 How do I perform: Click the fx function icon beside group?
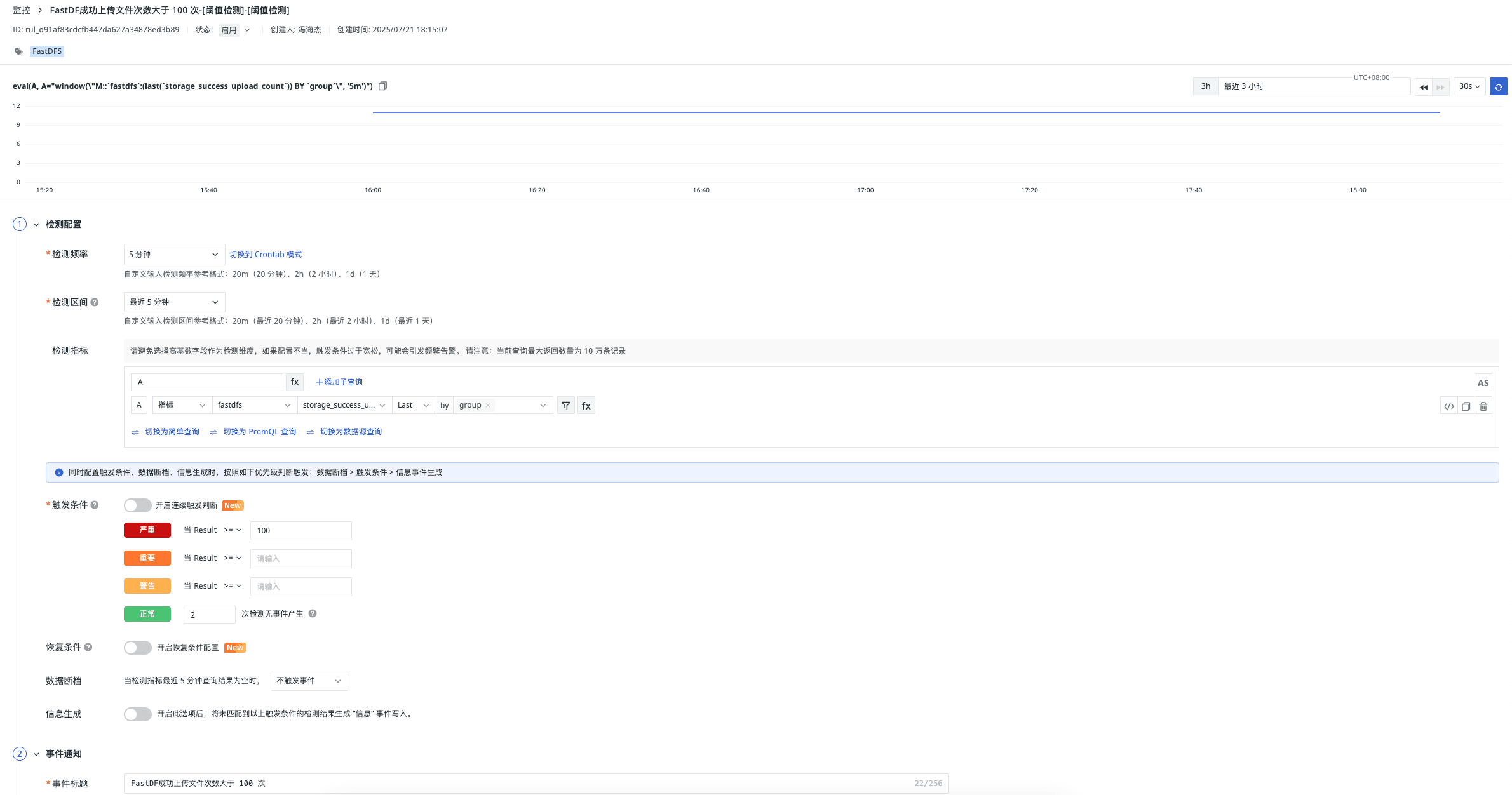point(586,406)
